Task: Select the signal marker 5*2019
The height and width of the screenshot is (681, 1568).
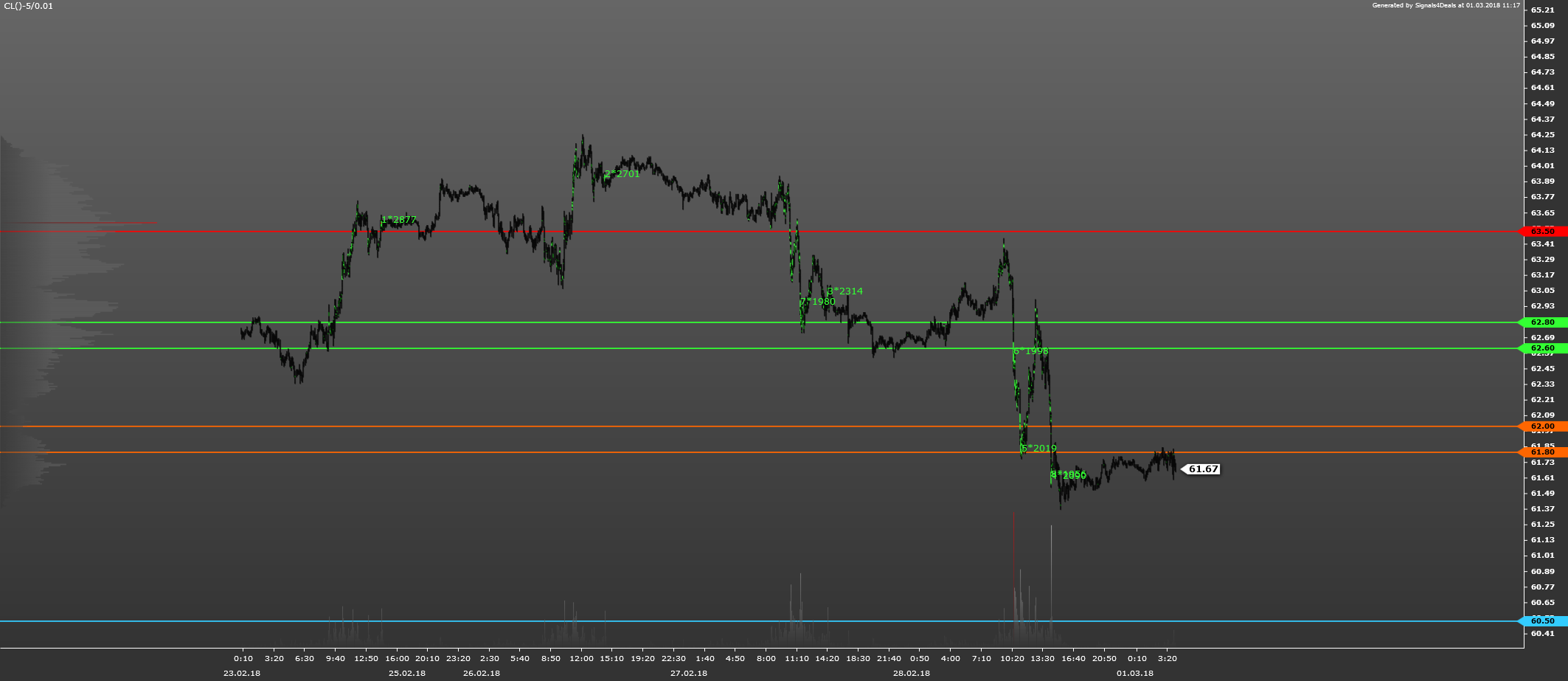Action: [x=1038, y=449]
